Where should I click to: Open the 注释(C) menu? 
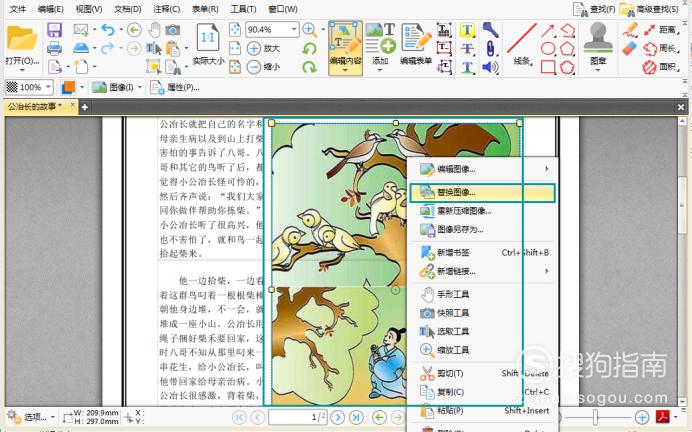(x=166, y=9)
